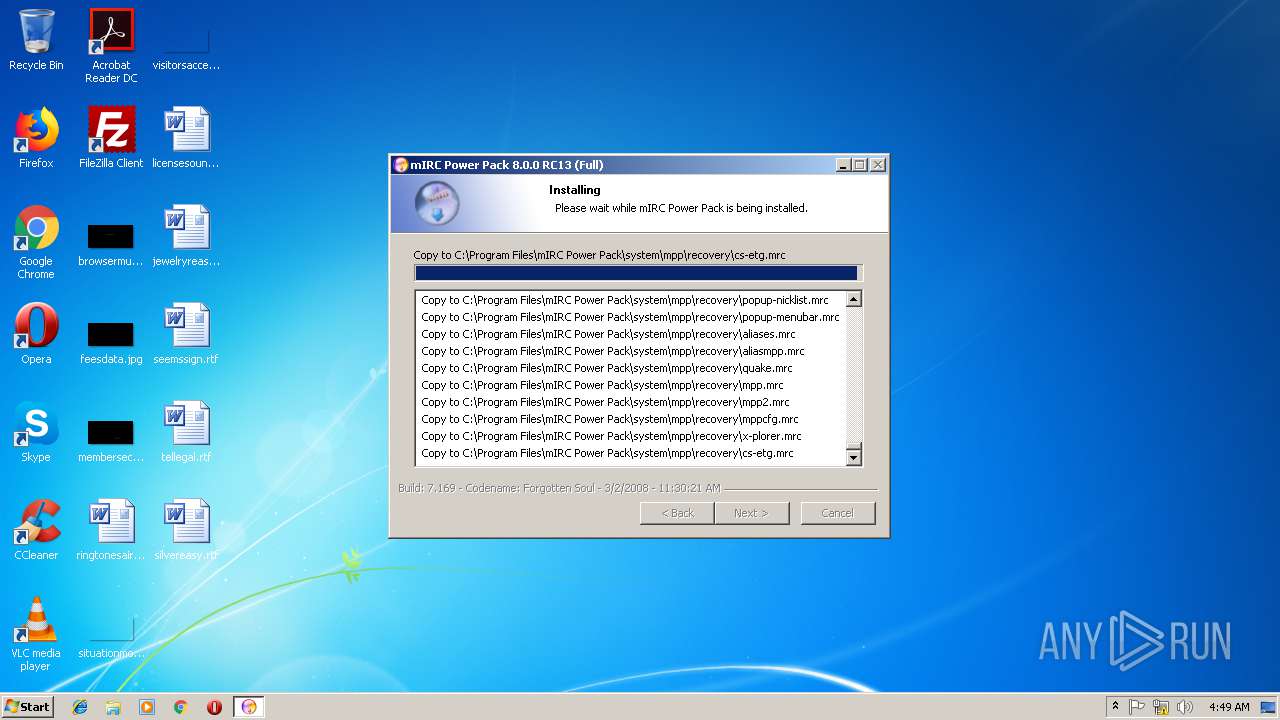The height and width of the screenshot is (720, 1280).
Task: Click the Cancel button in installer
Action: click(x=837, y=513)
